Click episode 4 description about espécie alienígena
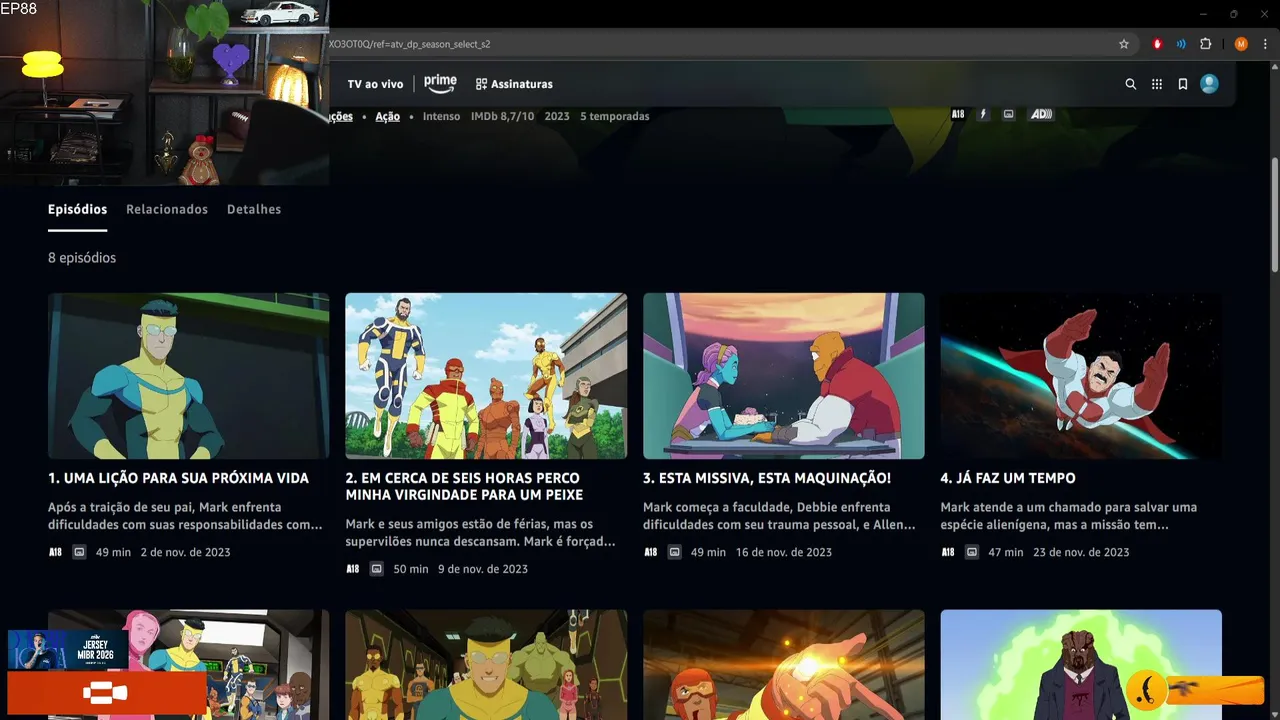Viewport: 1280px width, 720px height. pyautogui.click(x=1068, y=516)
